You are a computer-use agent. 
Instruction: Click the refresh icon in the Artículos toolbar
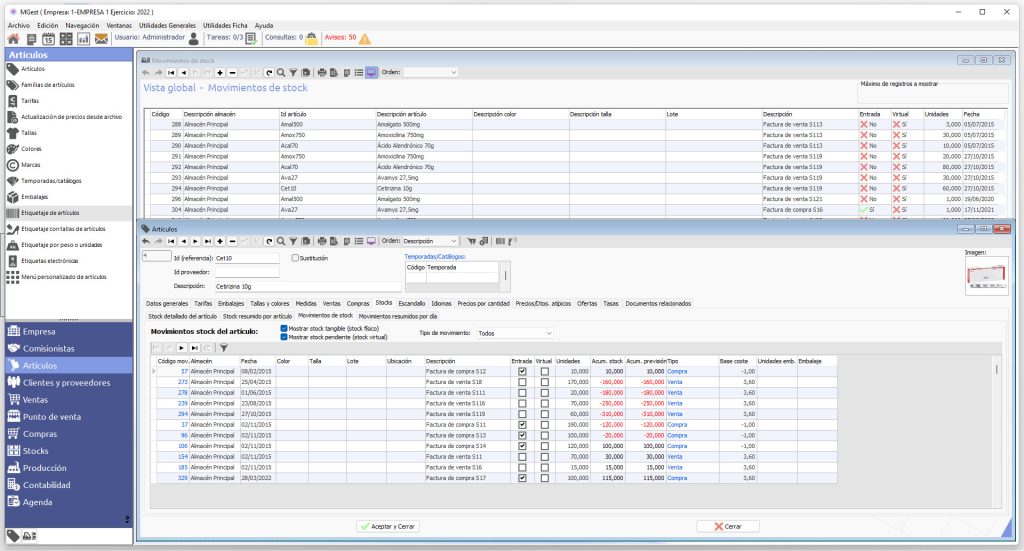click(x=269, y=241)
